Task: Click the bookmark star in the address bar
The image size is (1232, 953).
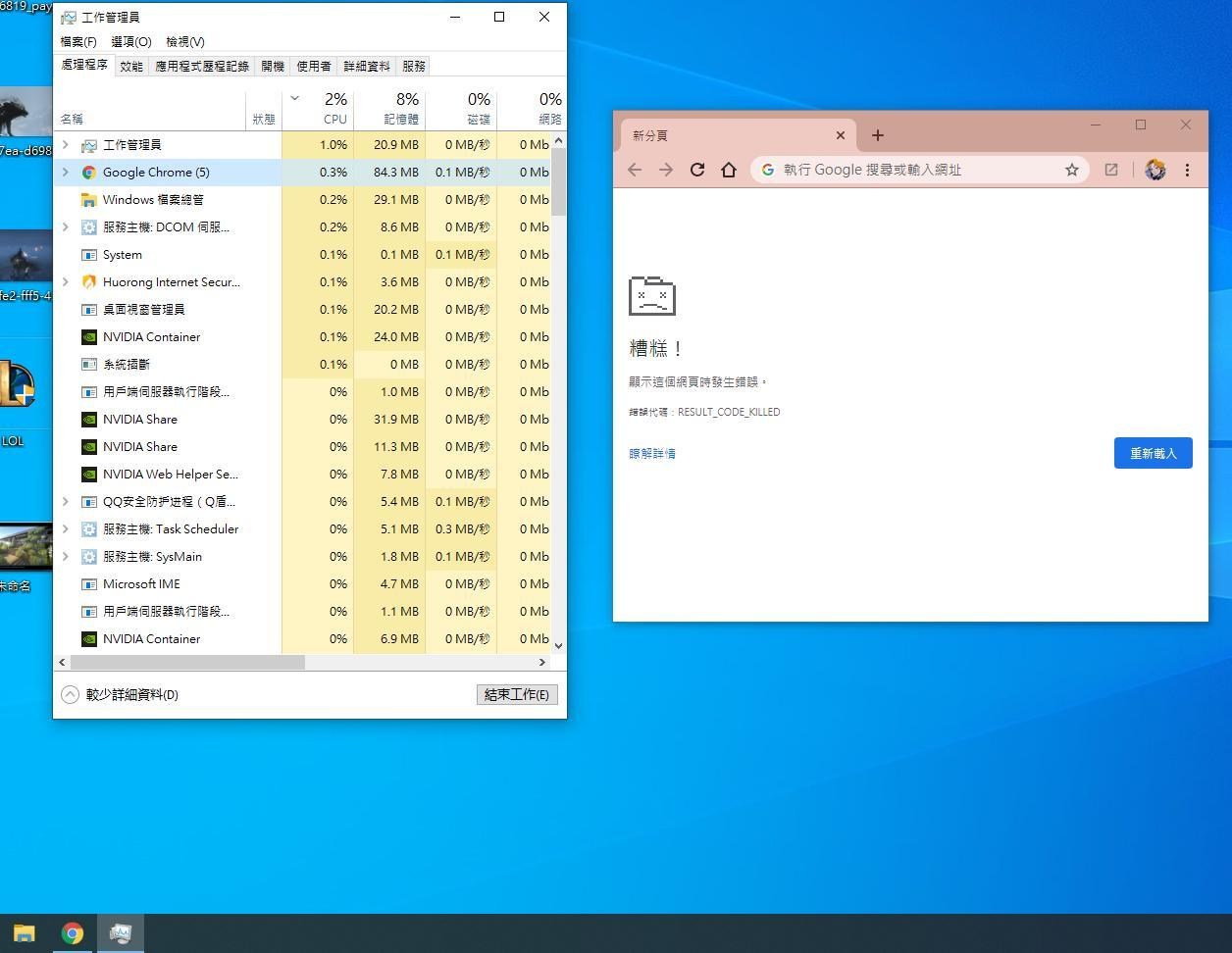Action: pyautogui.click(x=1072, y=169)
